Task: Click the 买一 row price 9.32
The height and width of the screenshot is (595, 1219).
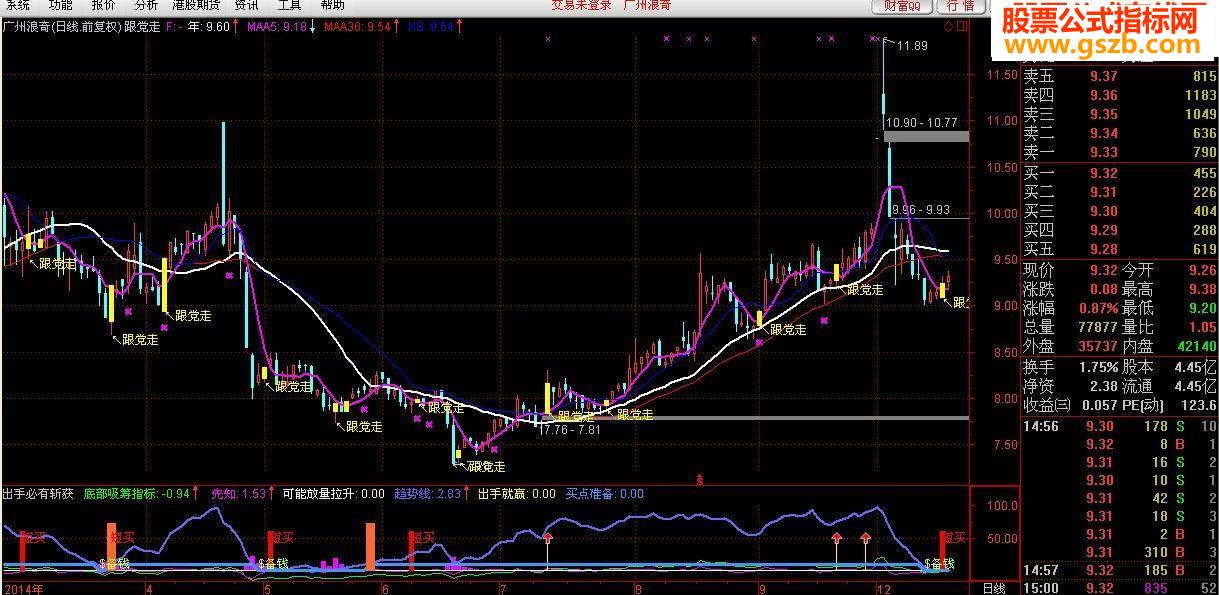Action: pos(1104,173)
